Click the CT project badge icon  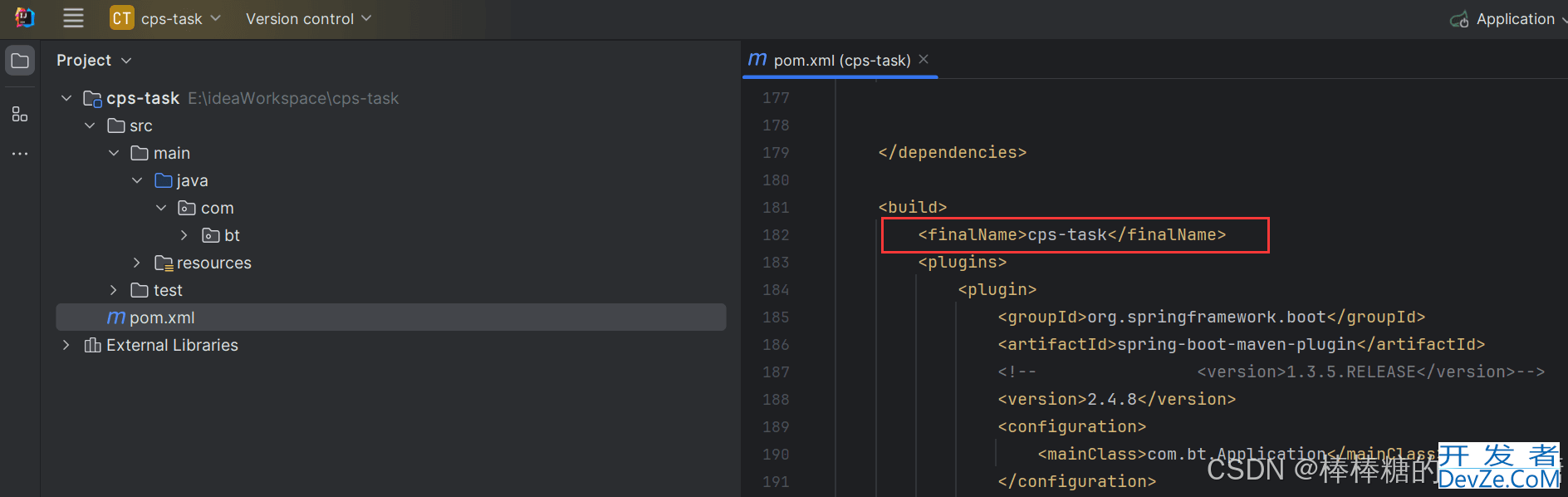coord(122,18)
